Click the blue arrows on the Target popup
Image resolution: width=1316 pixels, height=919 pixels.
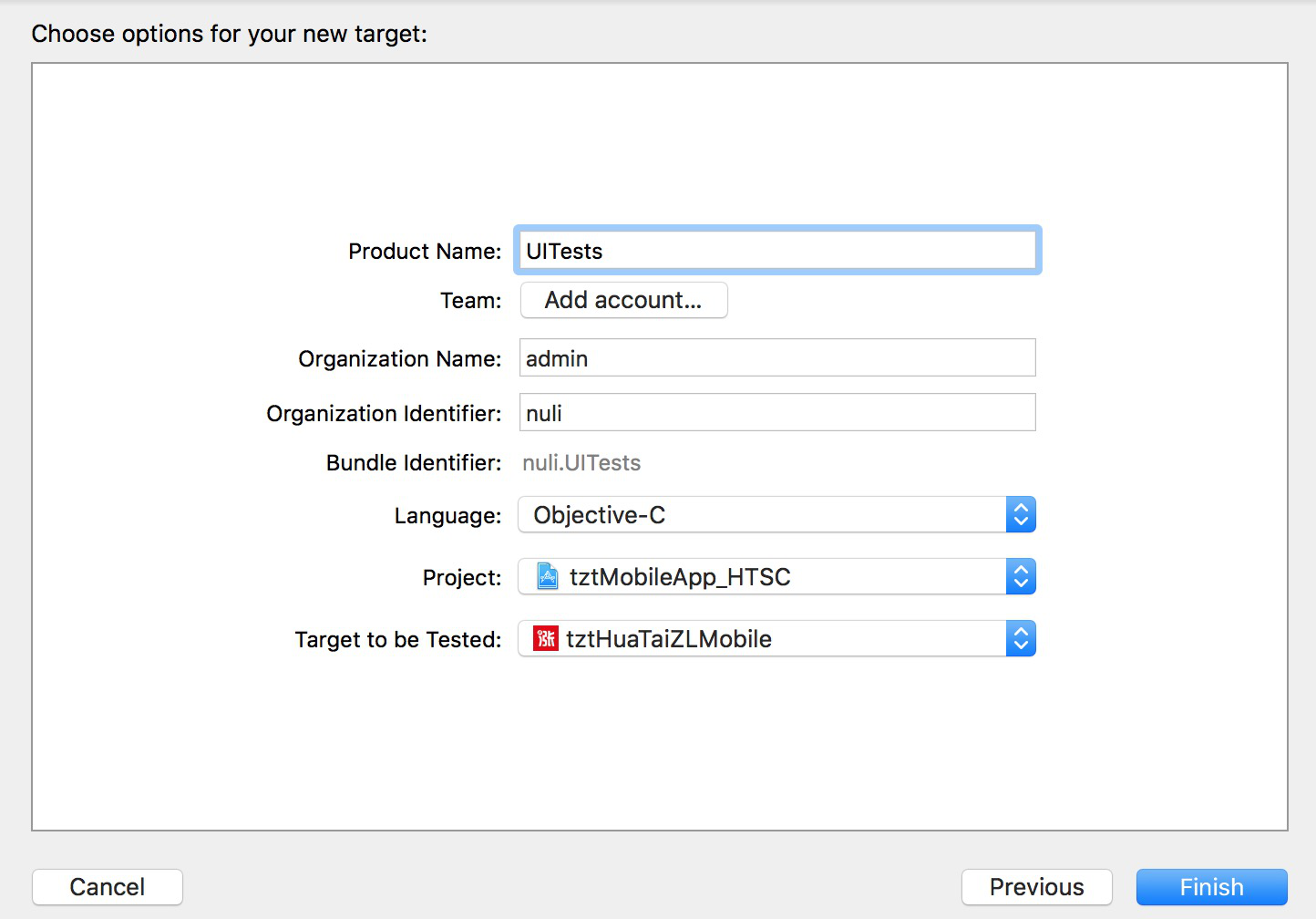pos(1021,639)
